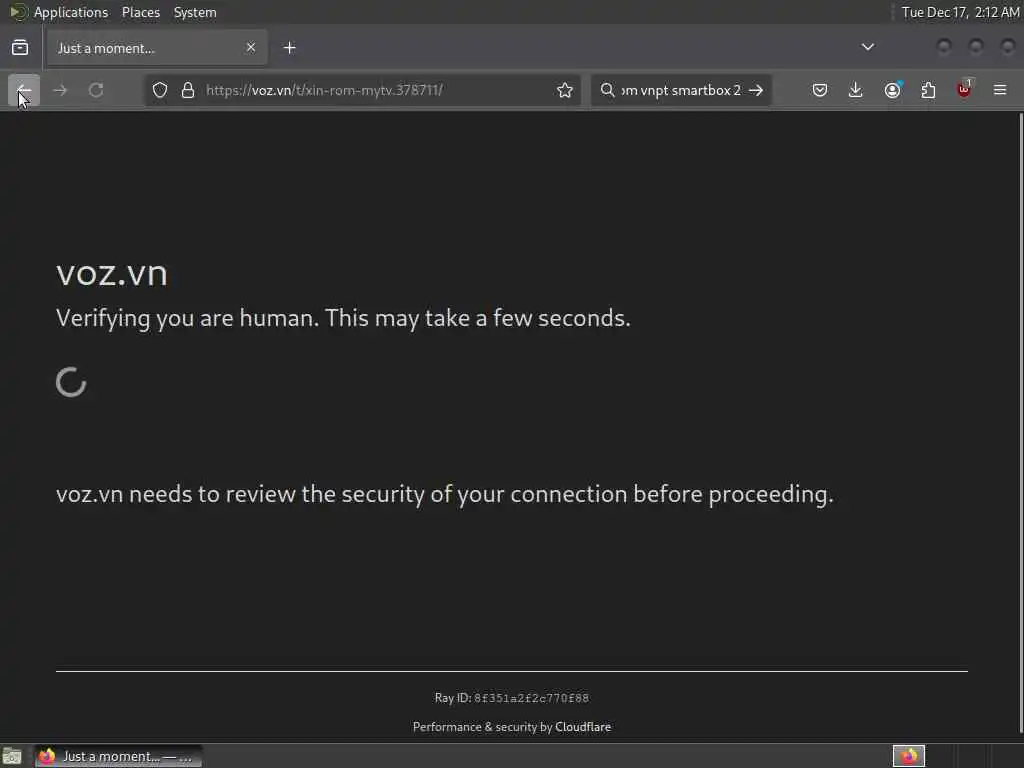
Task: Open the Extensions puzzle icon
Action: [928, 90]
